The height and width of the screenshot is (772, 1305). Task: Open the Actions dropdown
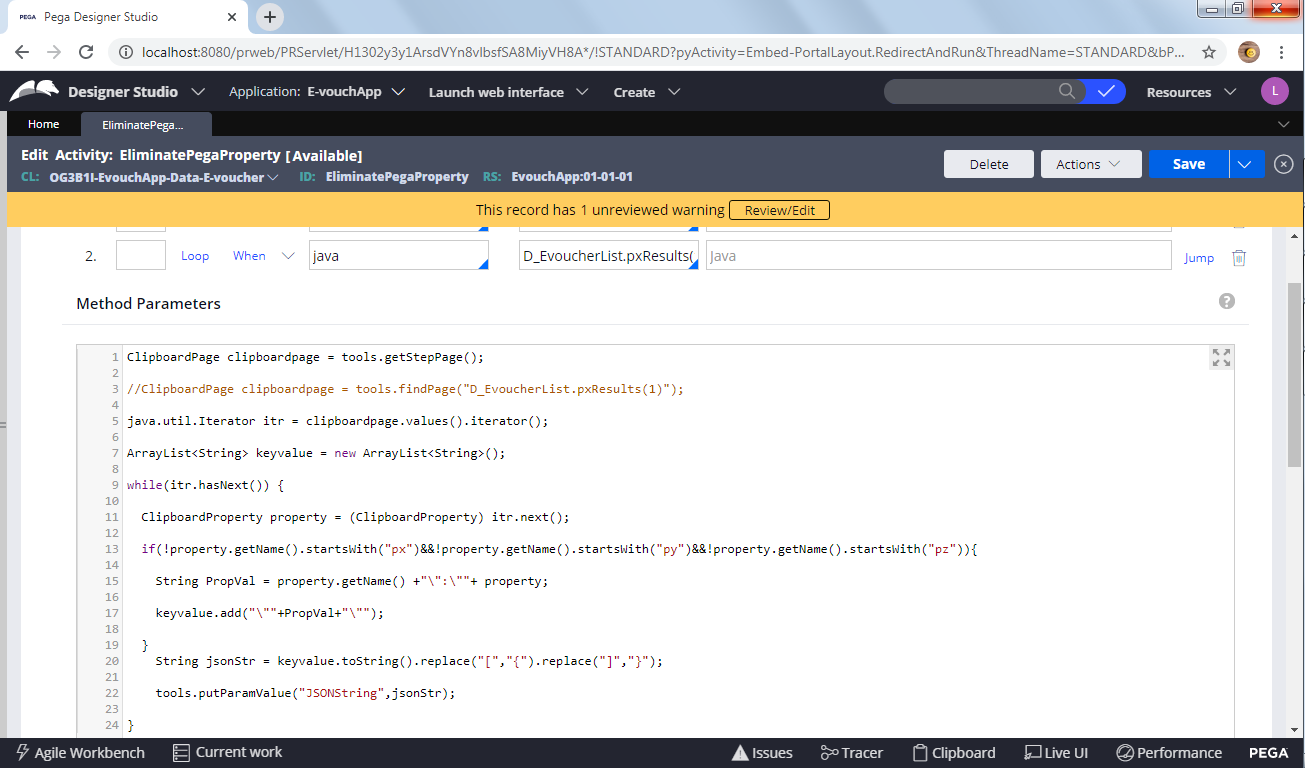pos(1090,164)
